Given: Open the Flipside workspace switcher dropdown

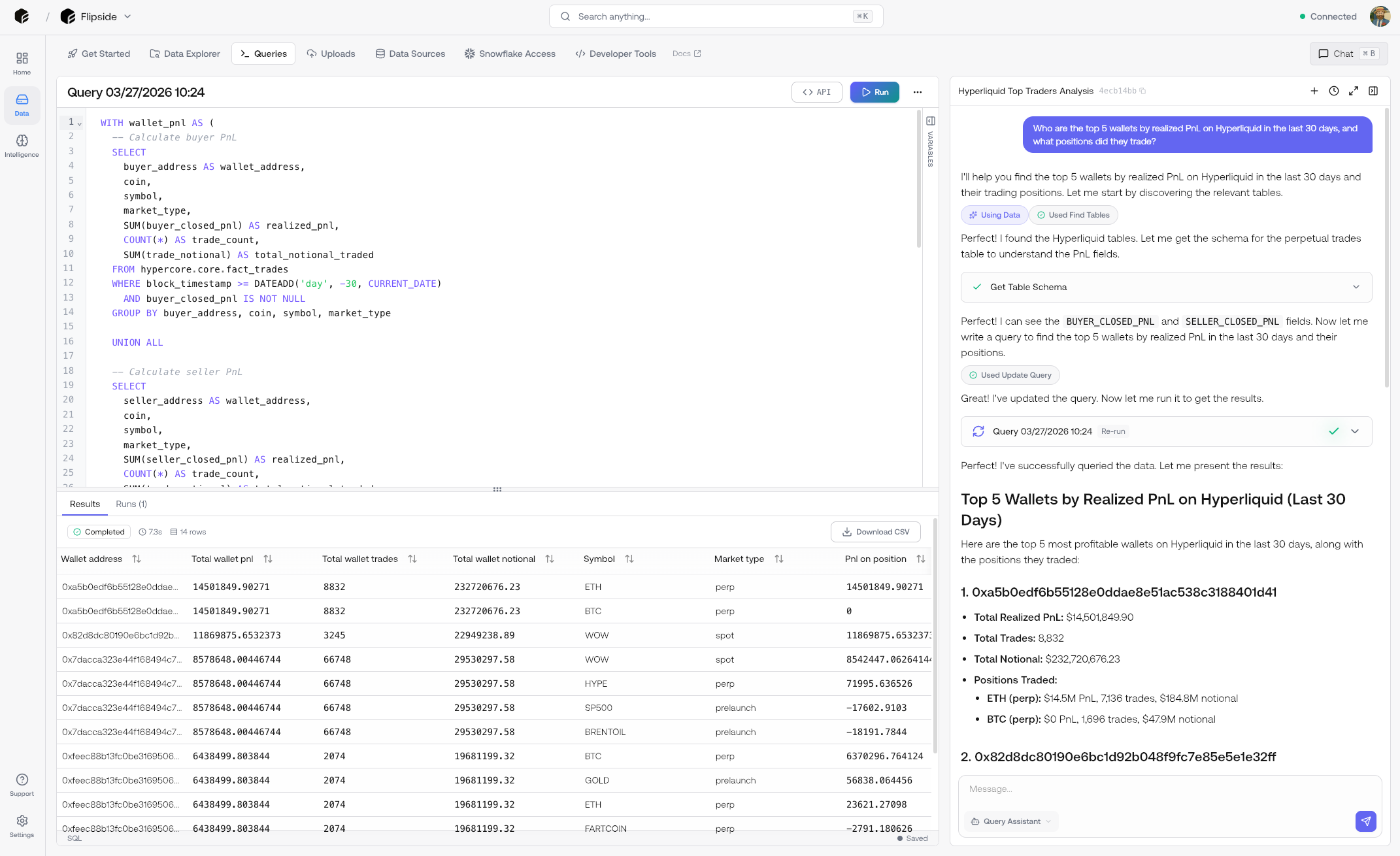Looking at the screenshot, I should 127,16.
